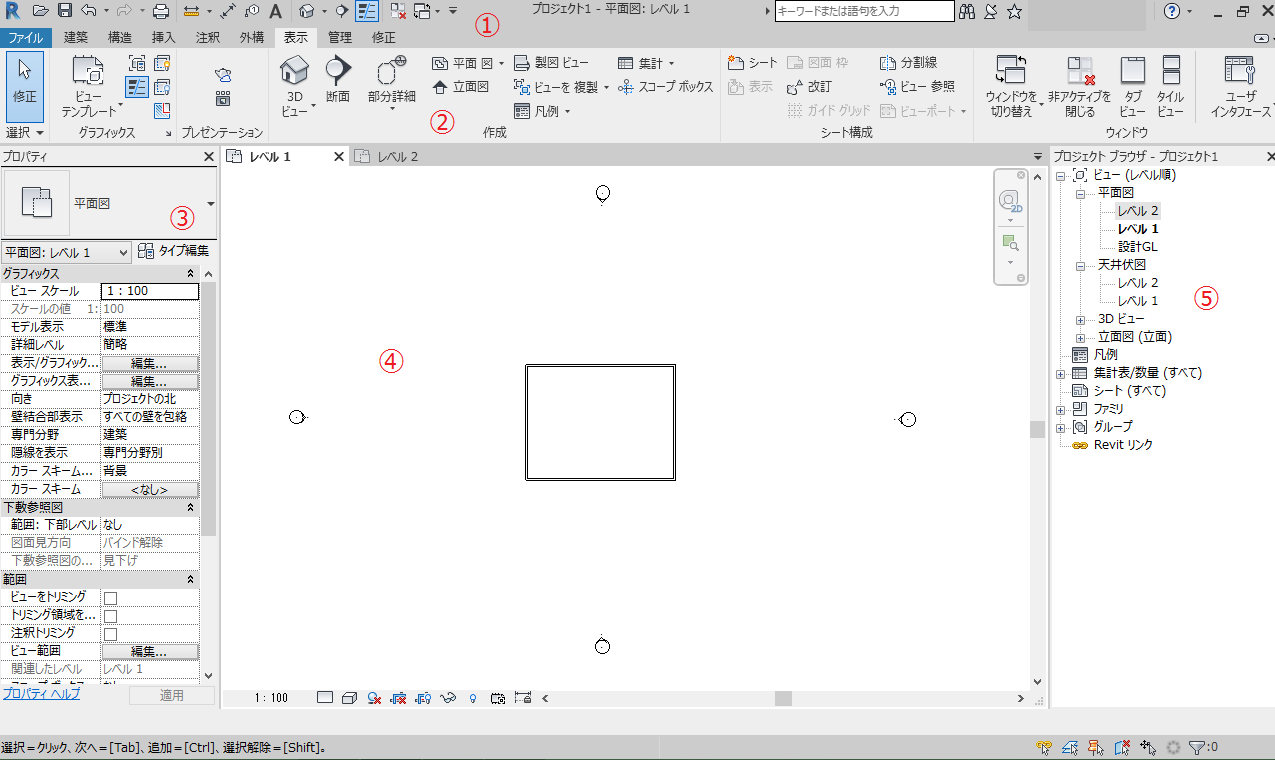Open the 集計 dropdown in ribbon
This screenshot has height=760, width=1275.
(671, 63)
